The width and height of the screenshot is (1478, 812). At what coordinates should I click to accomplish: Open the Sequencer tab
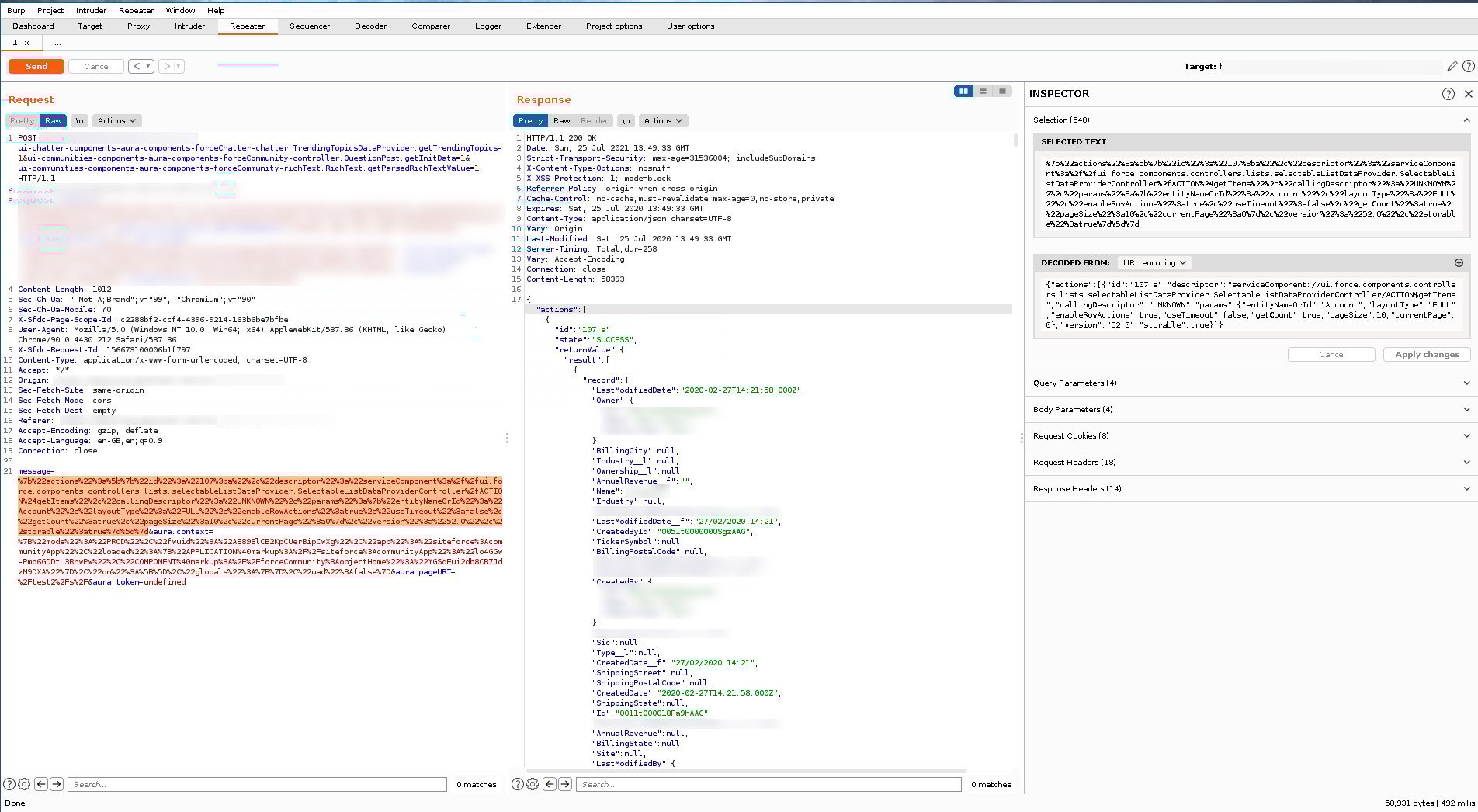(x=310, y=26)
